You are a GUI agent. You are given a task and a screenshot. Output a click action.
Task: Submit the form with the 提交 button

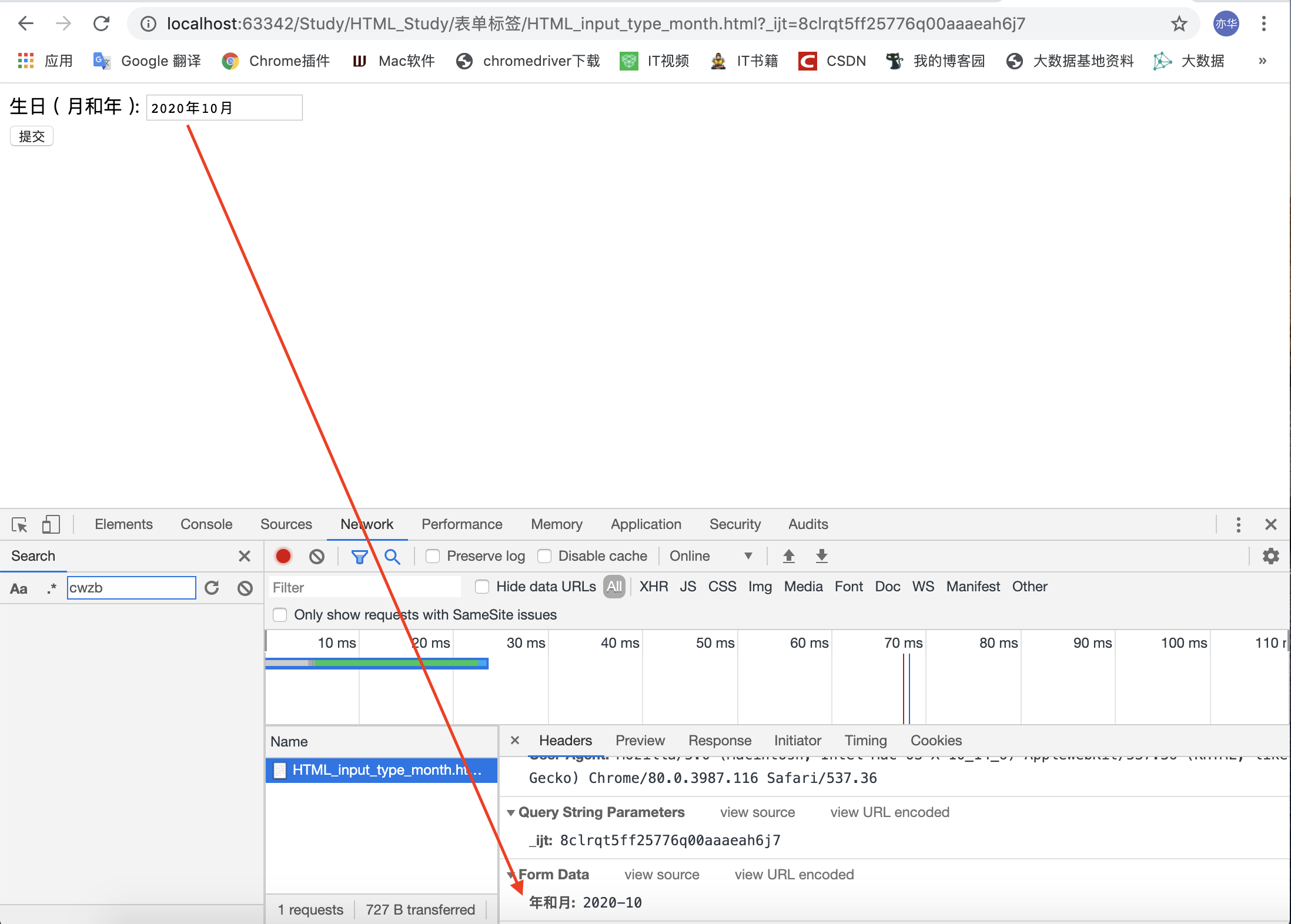tap(32, 136)
